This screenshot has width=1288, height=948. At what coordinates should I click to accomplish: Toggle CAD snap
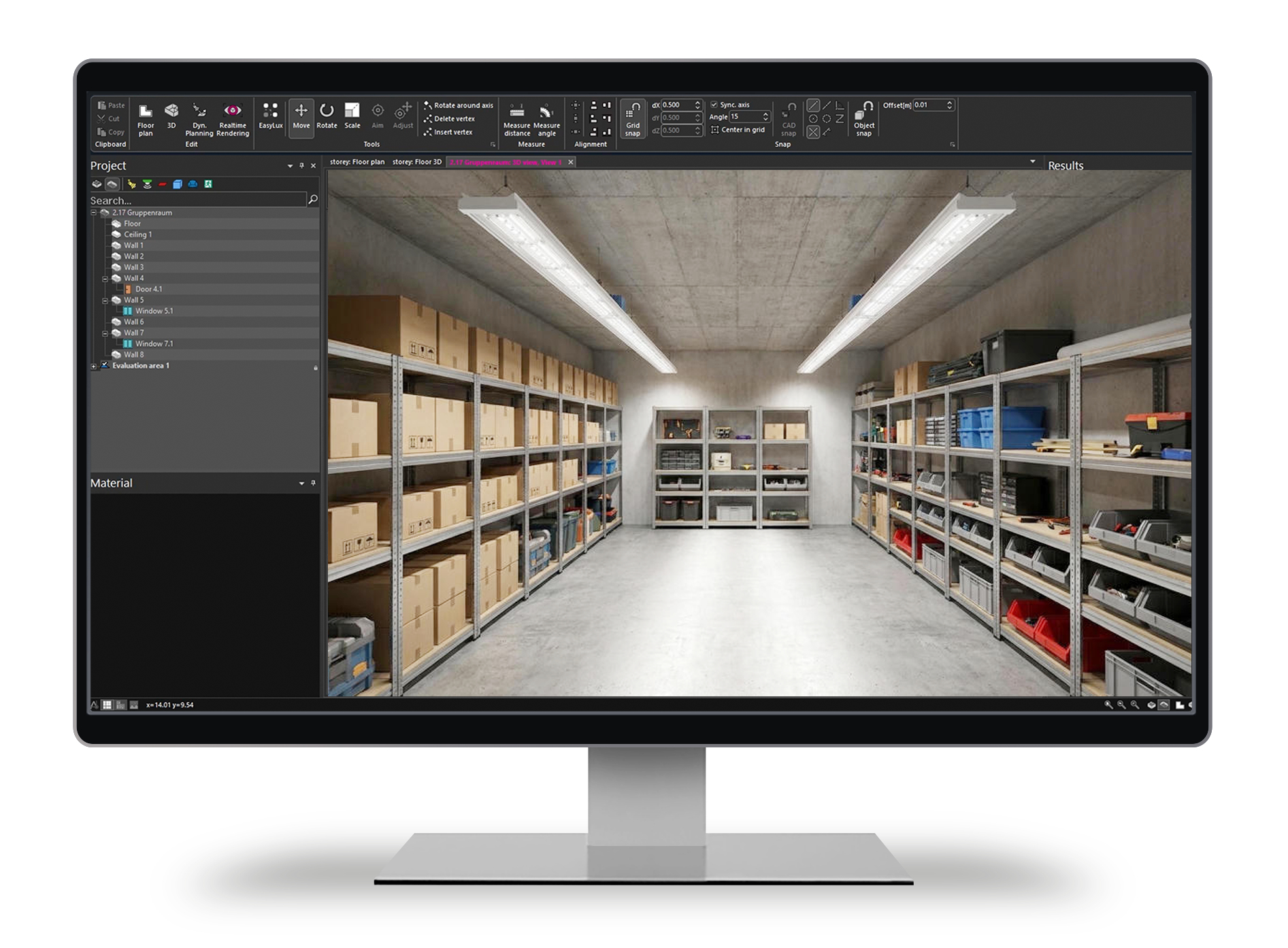click(x=789, y=120)
